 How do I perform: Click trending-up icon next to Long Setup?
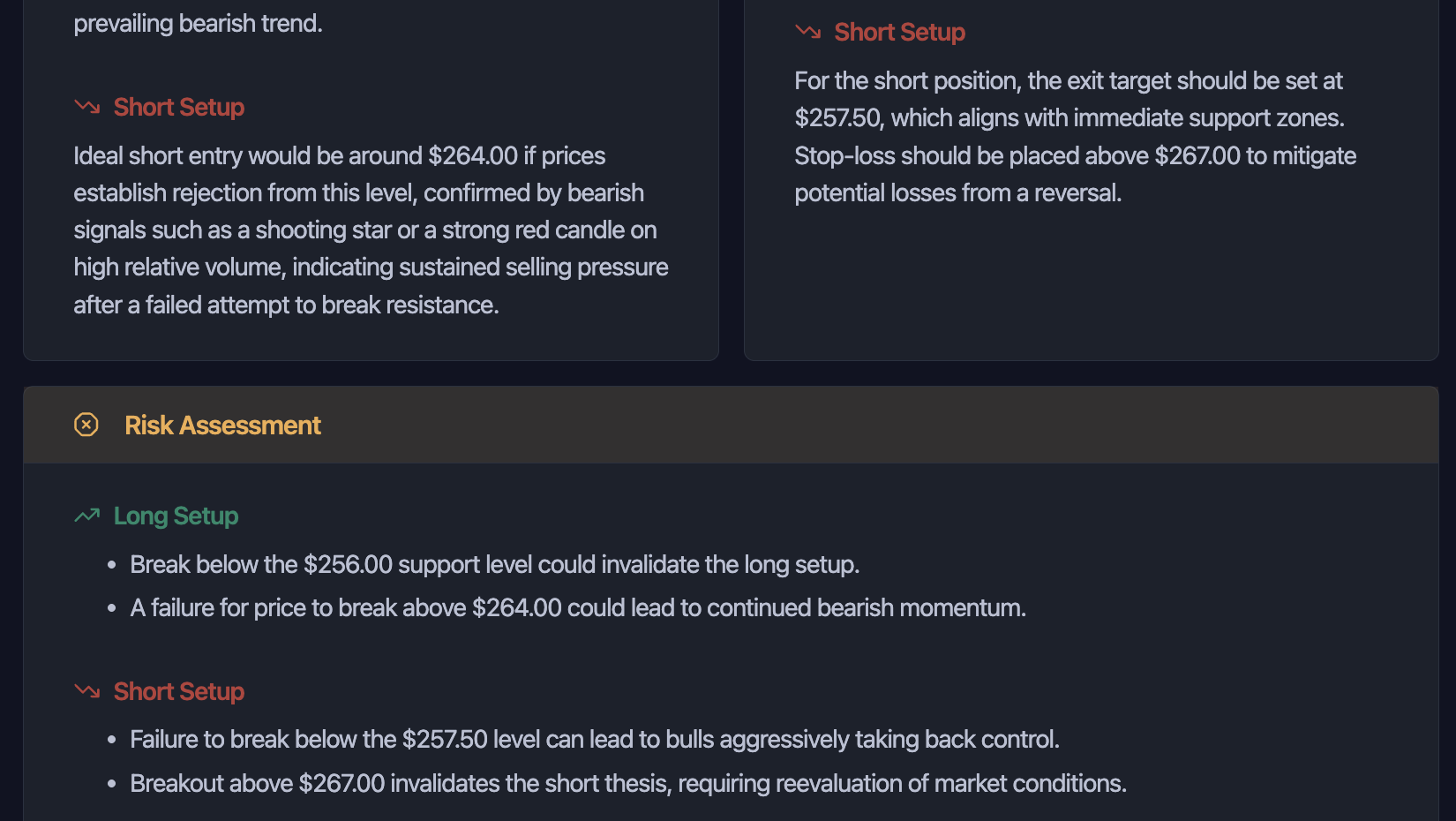pyautogui.click(x=87, y=516)
